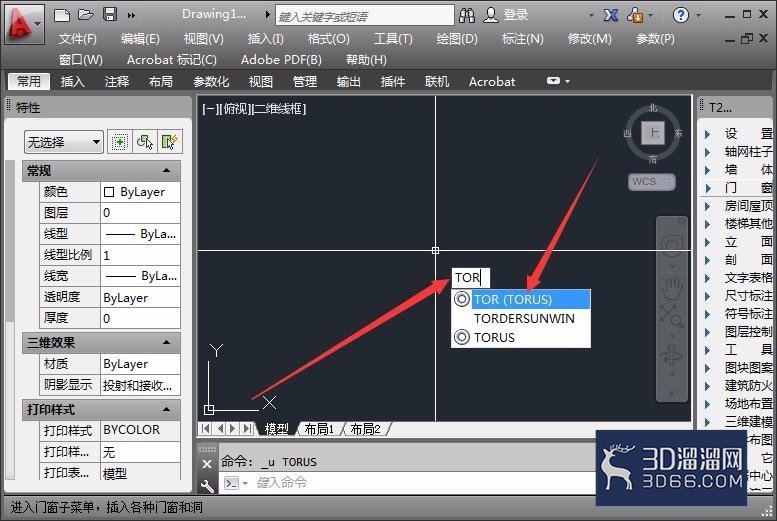777x521 pixels.
Task: Open the 参数(P) menu
Action: (x=655, y=39)
